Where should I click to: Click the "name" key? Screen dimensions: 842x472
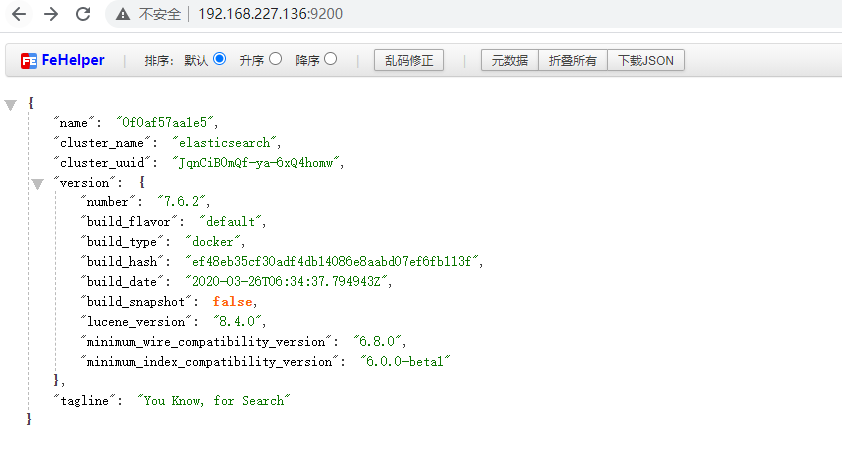(x=74, y=123)
